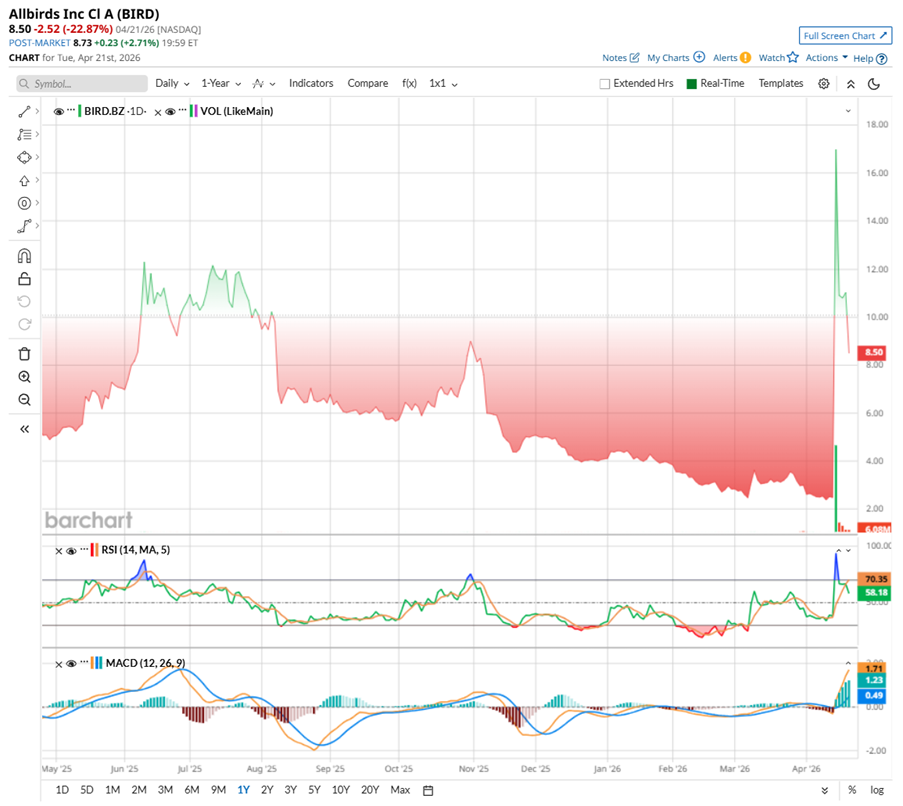Zoom in on the chart
The width and height of the screenshot is (903, 806).
pyautogui.click(x=24, y=377)
